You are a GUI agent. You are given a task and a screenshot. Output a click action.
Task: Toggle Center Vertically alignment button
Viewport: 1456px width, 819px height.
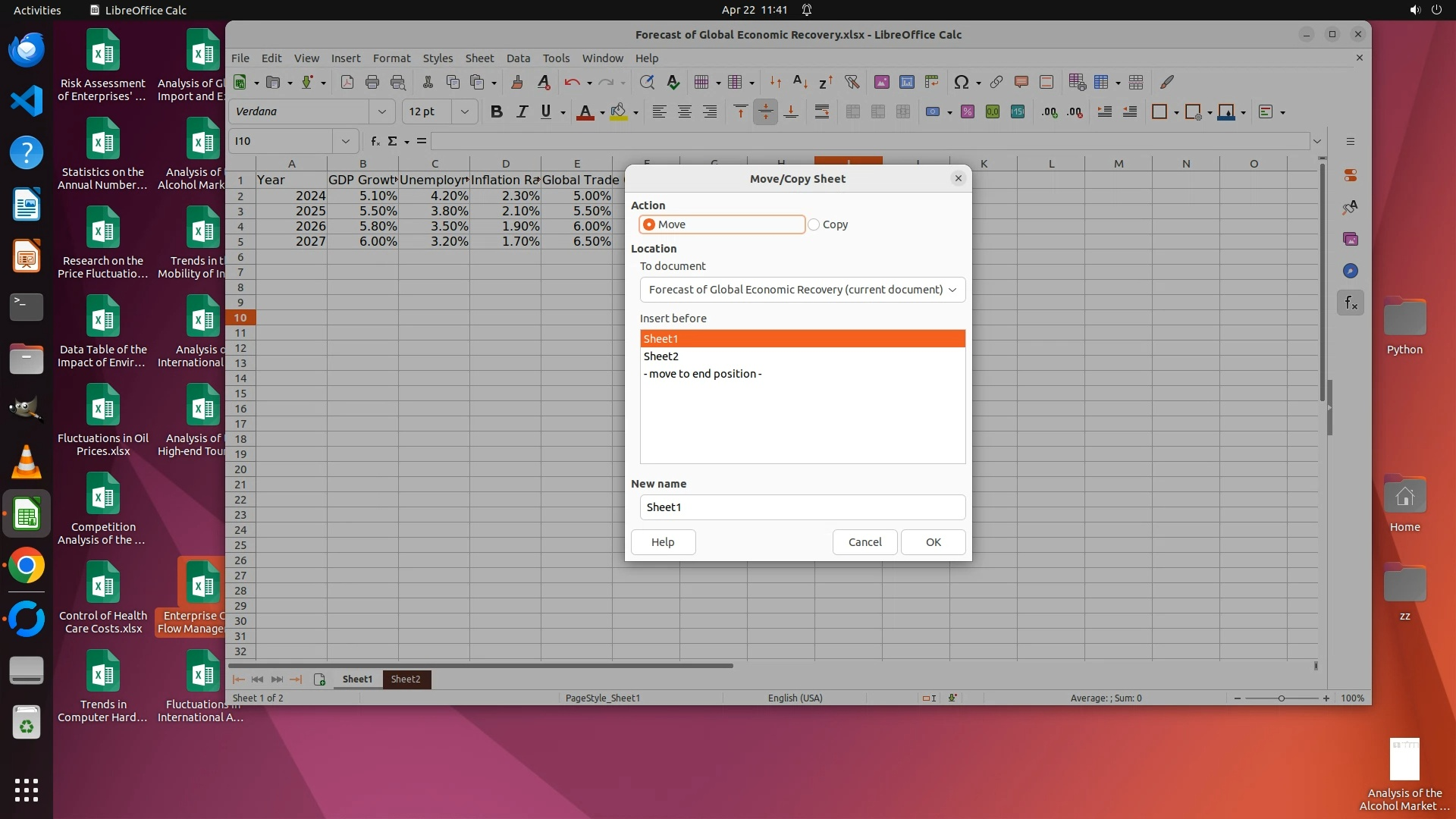pyautogui.click(x=765, y=111)
